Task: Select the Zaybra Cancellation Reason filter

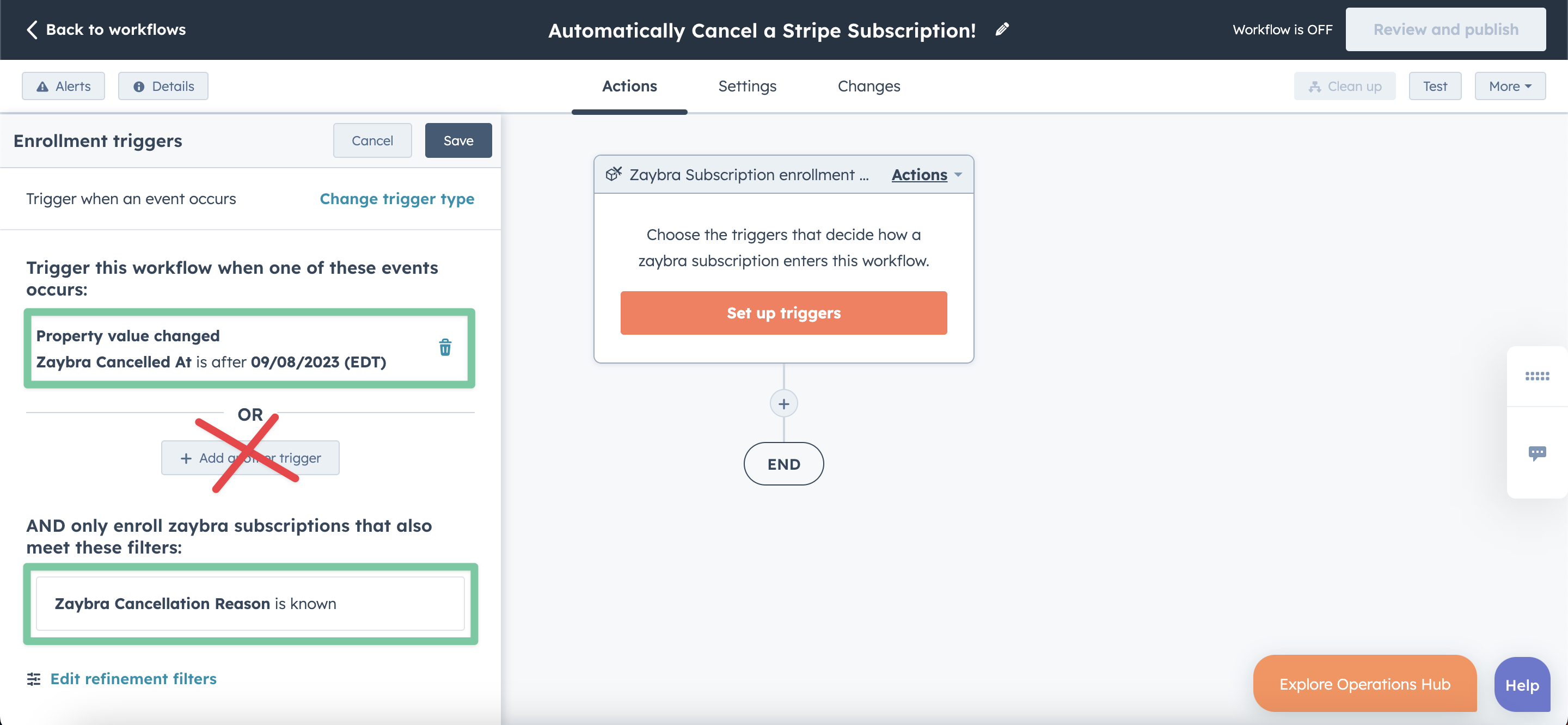Action: [250, 603]
